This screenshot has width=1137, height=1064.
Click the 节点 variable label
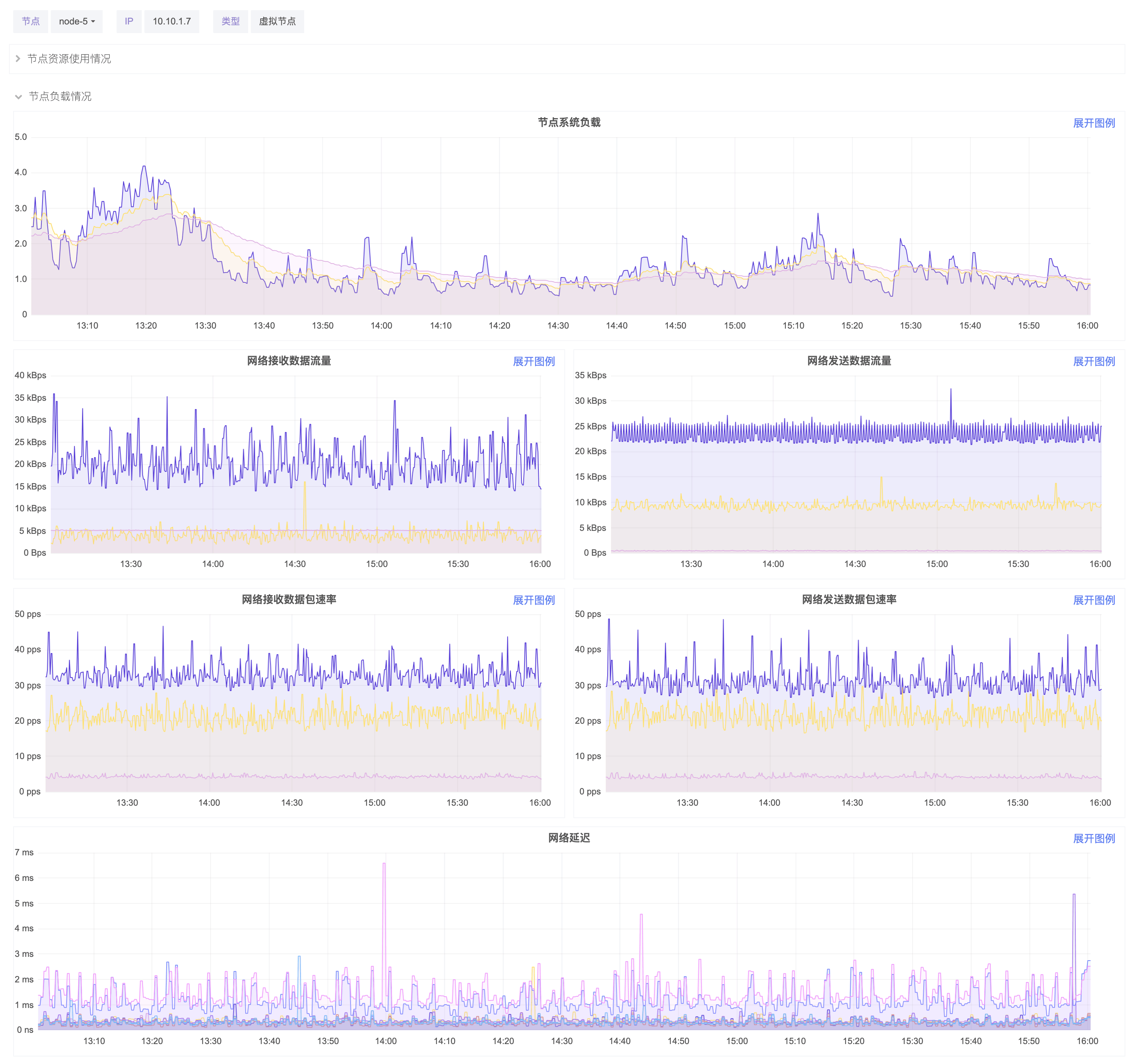31,21
